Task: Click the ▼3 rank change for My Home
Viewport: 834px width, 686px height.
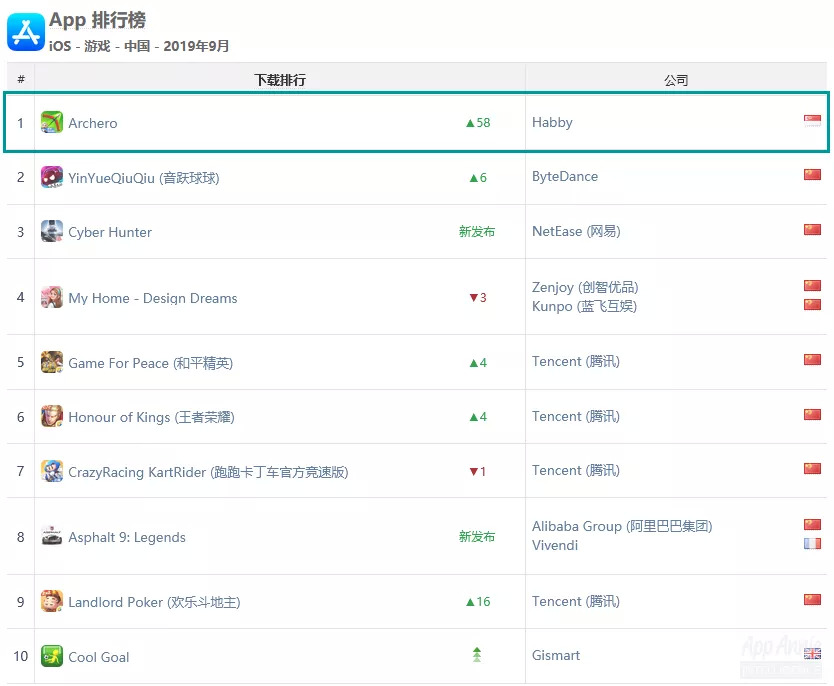Action: point(478,298)
